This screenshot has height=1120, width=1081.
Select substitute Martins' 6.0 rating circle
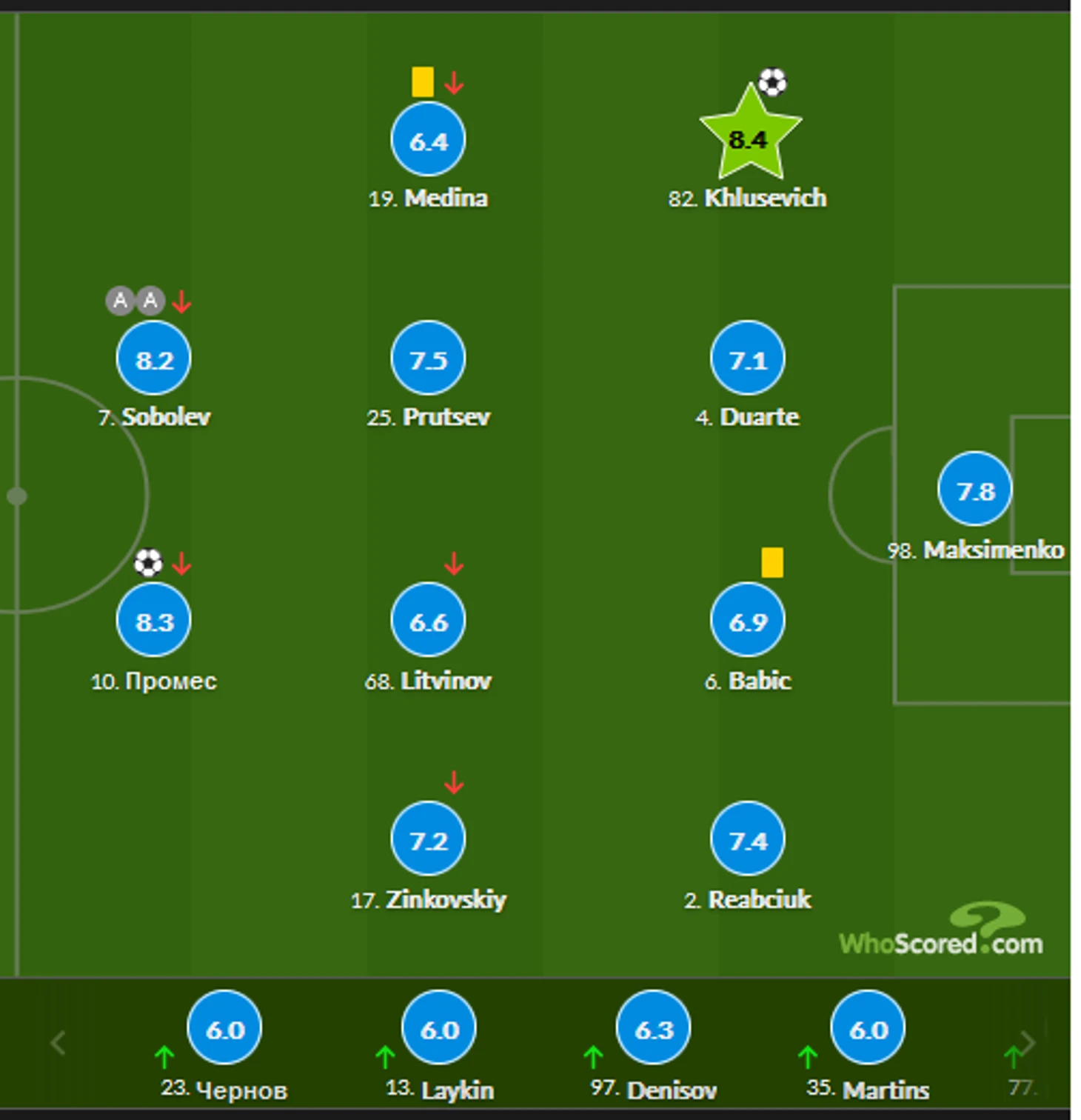pos(868,1027)
